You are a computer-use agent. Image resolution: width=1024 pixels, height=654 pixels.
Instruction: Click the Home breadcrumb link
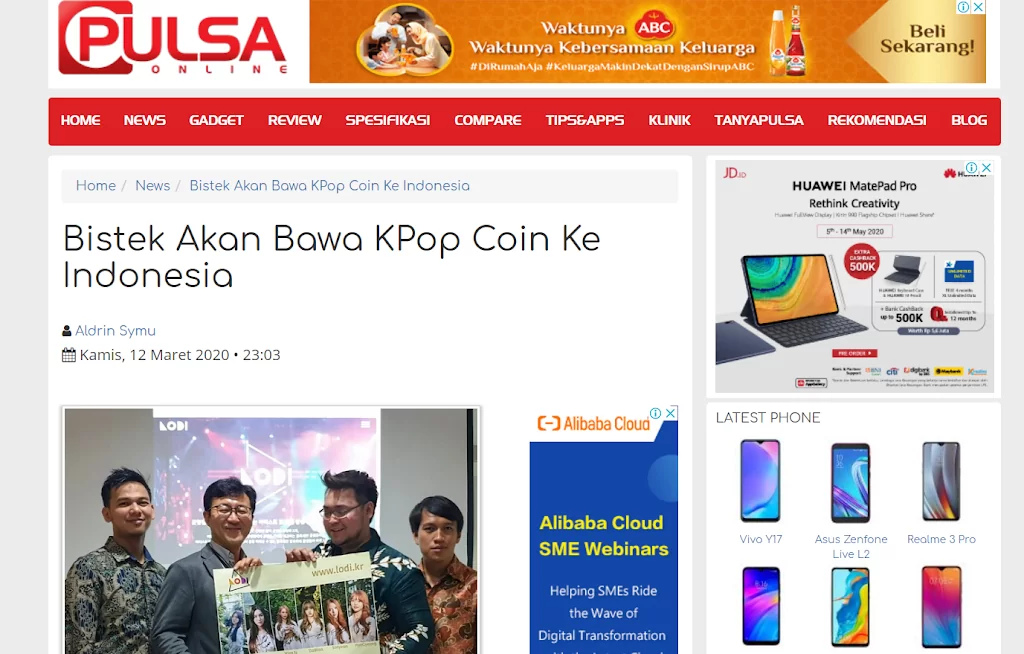(x=95, y=186)
